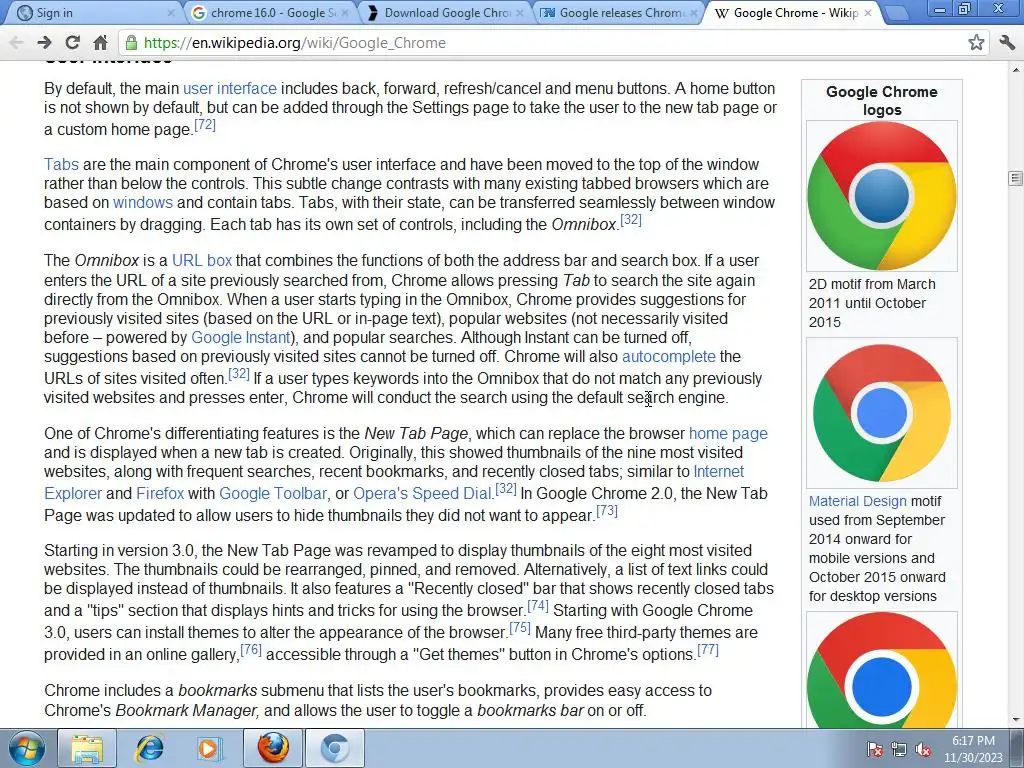1024x768 pixels.
Task: Switch to Google releases Chrome tab
Action: (619, 13)
